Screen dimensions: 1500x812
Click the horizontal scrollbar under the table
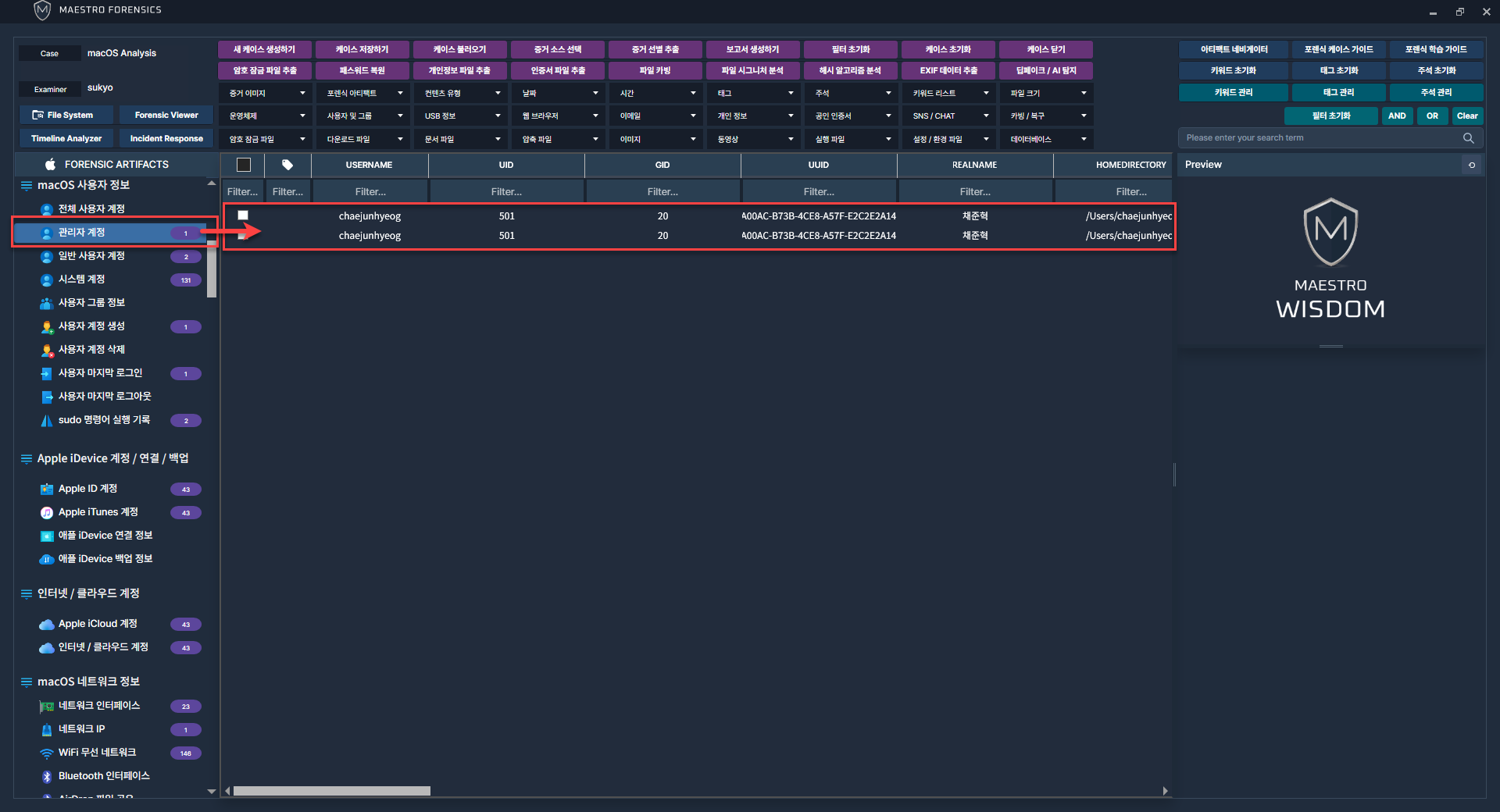331,791
